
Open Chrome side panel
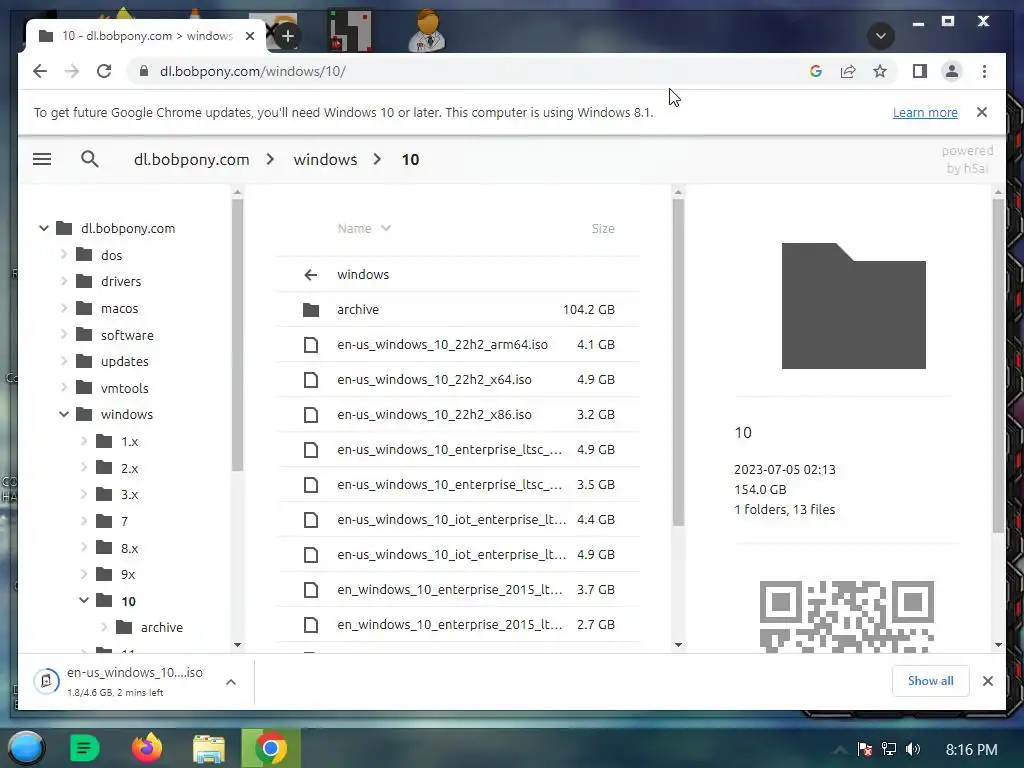tap(920, 71)
